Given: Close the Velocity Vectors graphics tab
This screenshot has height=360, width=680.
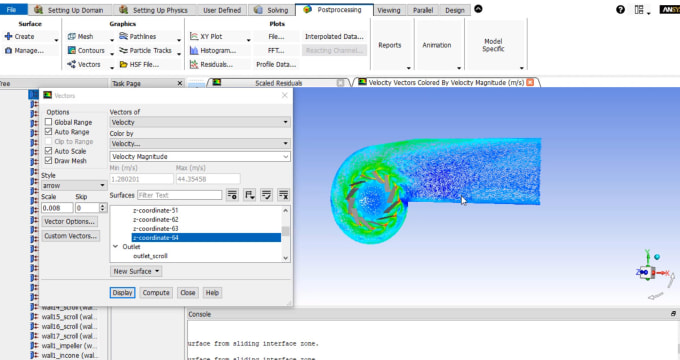Looking at the screenshot, I should pos(530,82).
